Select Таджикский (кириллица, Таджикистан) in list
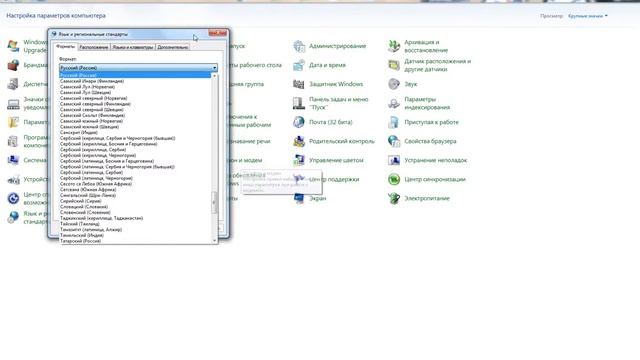This screenshot has width=640, height=360. coord(135,218)
